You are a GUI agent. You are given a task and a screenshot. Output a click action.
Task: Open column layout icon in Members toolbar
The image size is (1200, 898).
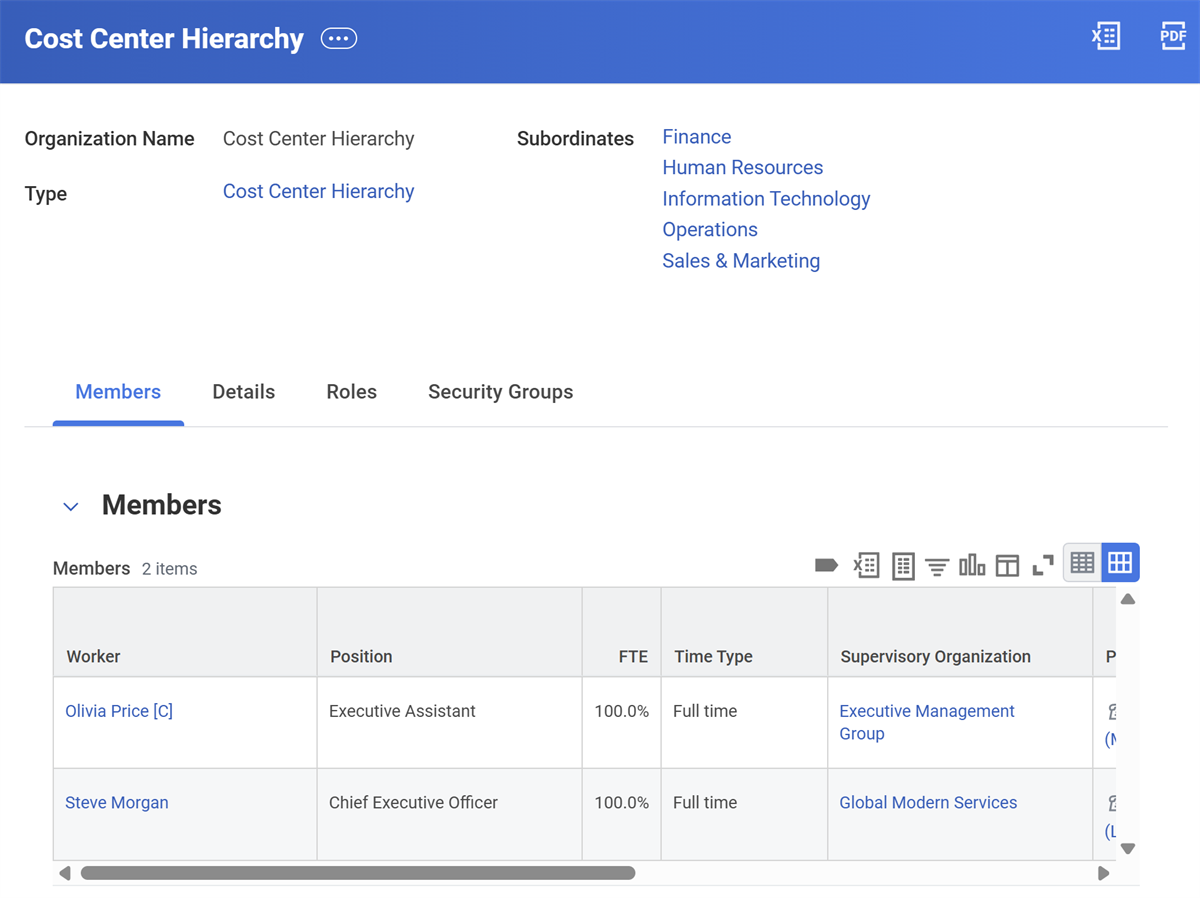pyautogui.click(x=1007, y=566)
